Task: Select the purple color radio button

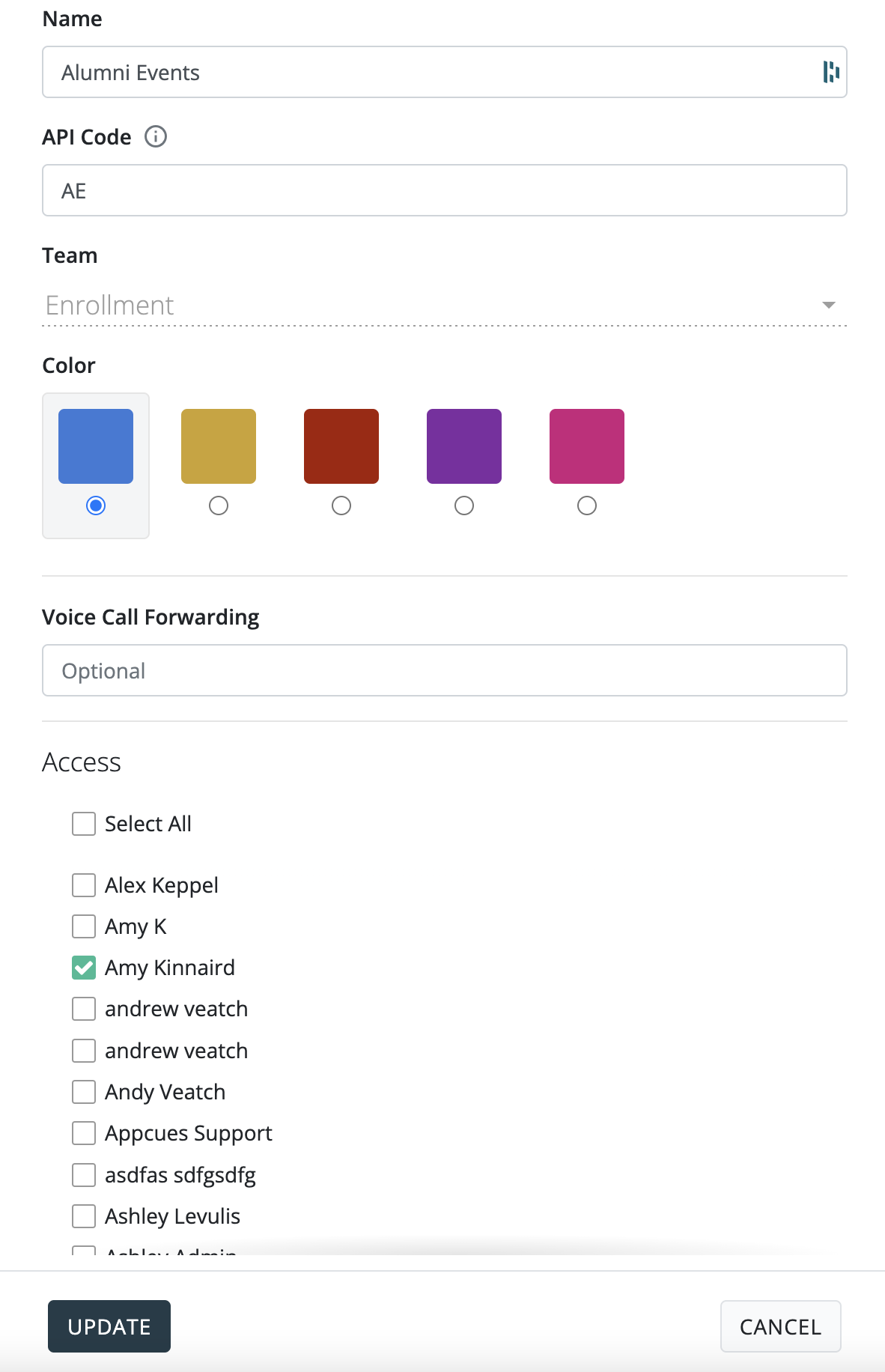Action: pyautogui.click(x=464, y=506)
